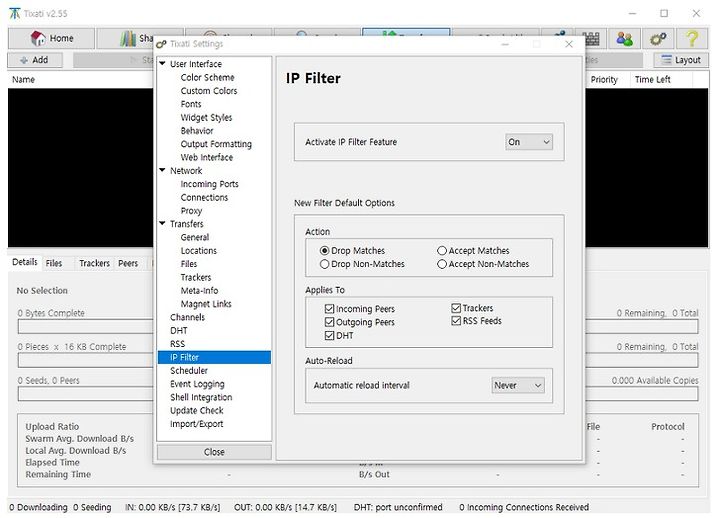Switch to Files tab in main window

coord(54,263)
